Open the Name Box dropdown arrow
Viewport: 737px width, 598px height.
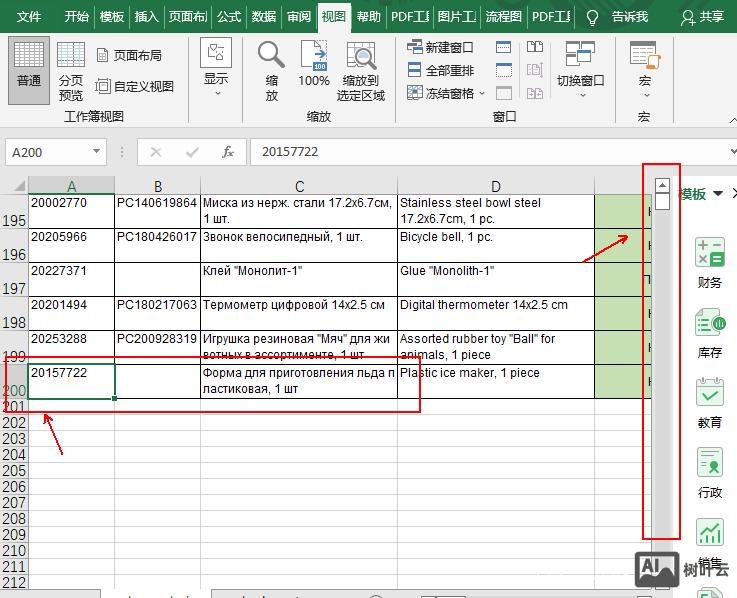tap(97, 152)
